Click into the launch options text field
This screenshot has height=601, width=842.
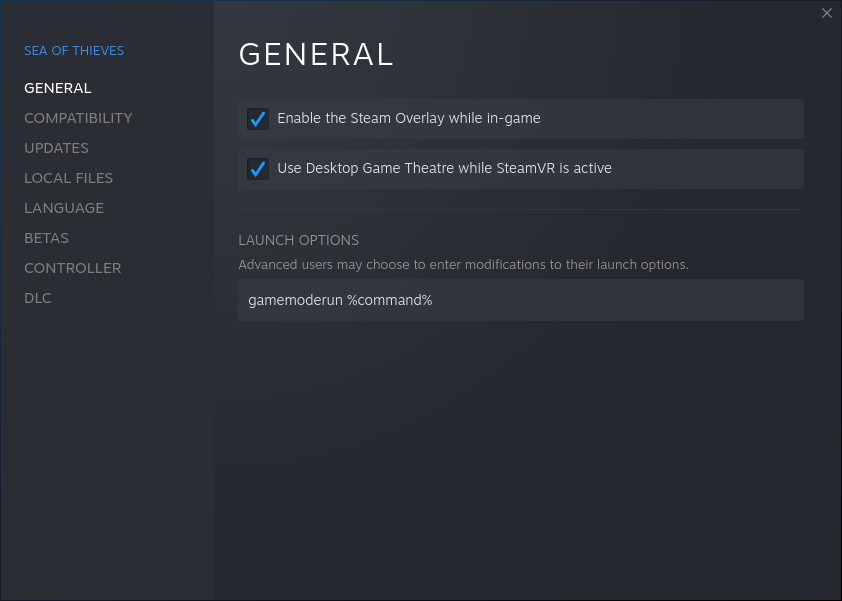click(521, 300)
